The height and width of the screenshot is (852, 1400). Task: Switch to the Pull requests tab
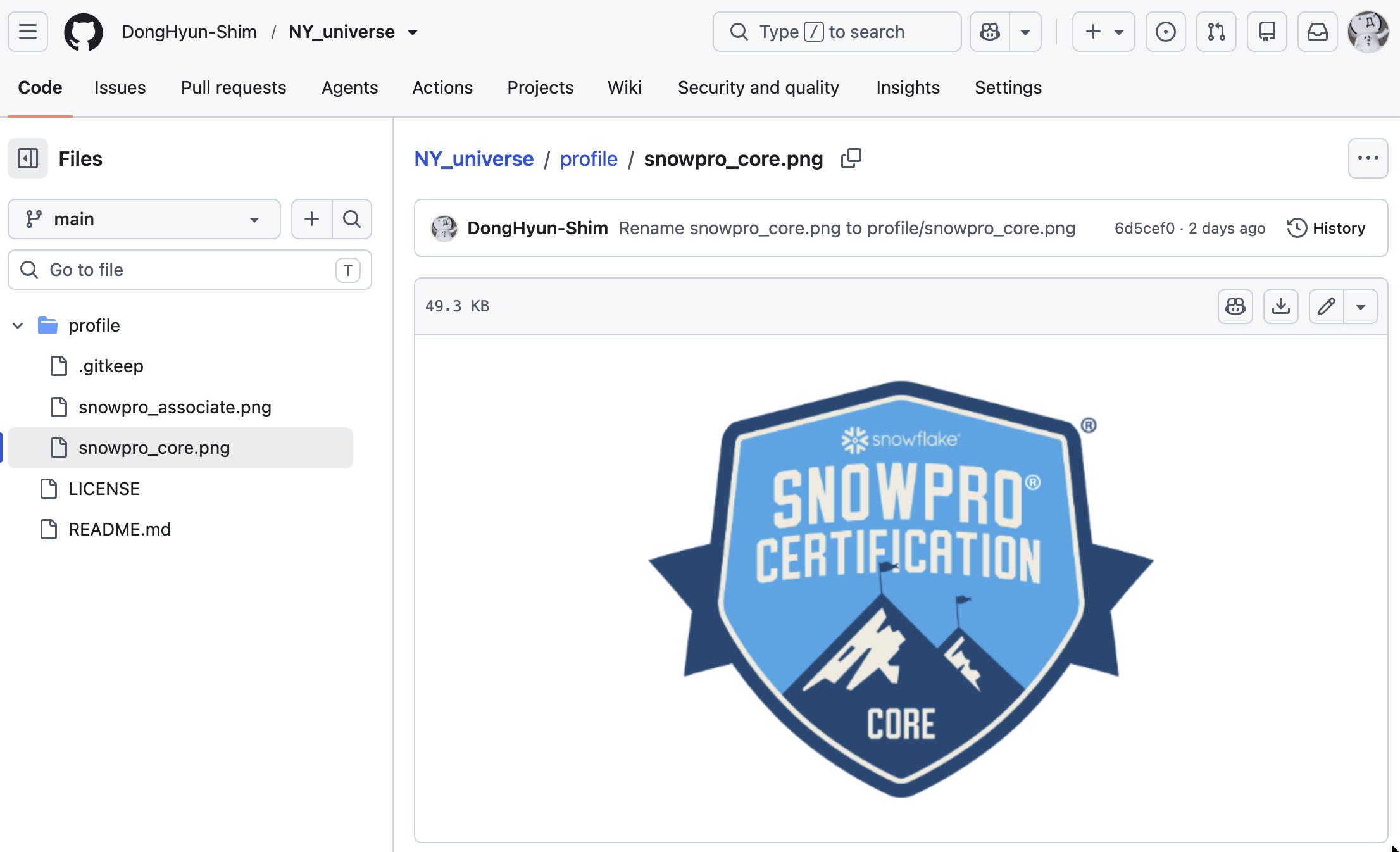[x=234, y=87]
